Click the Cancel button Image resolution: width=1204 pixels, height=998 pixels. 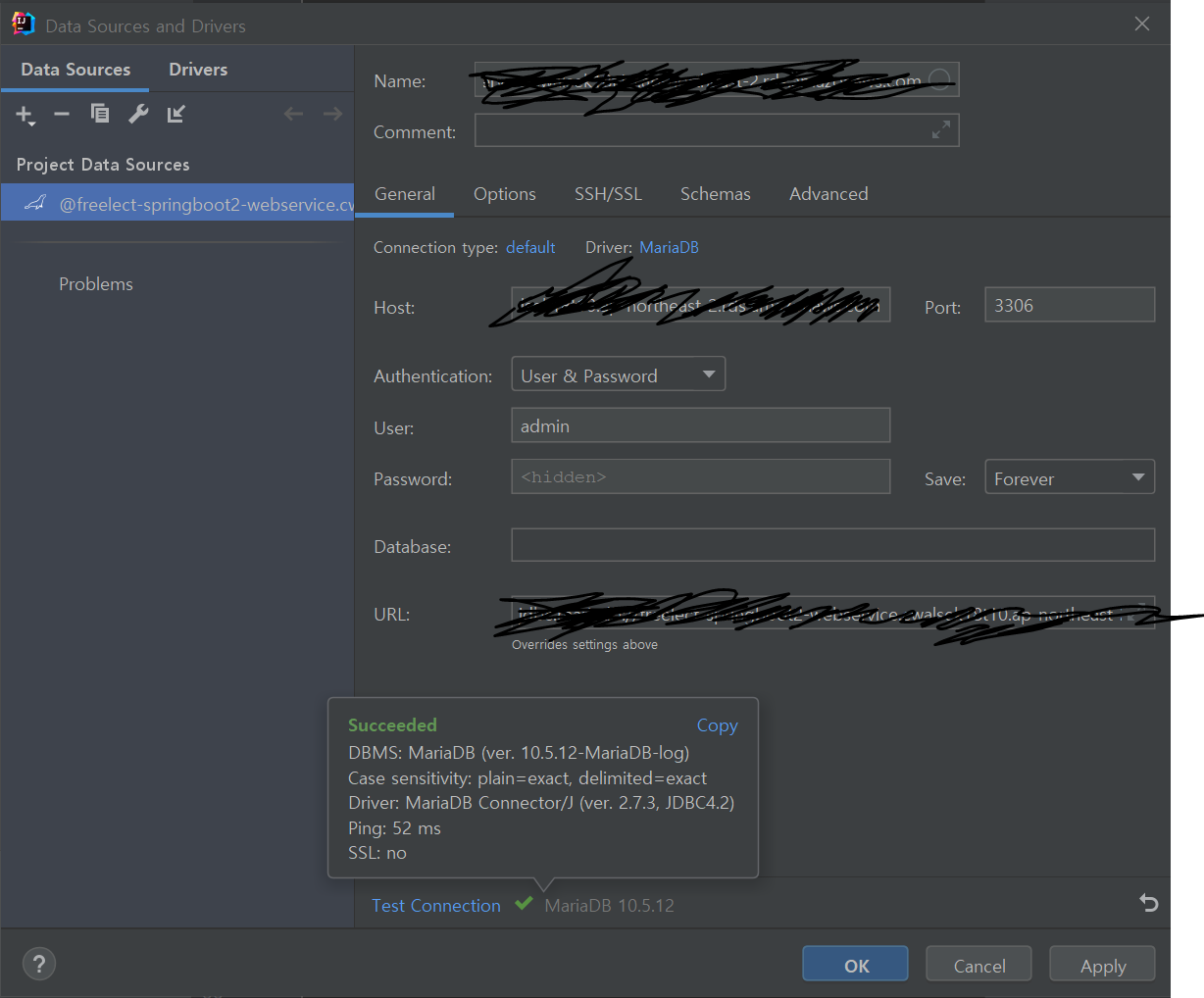pyautogui.click(x=978, y=965)
